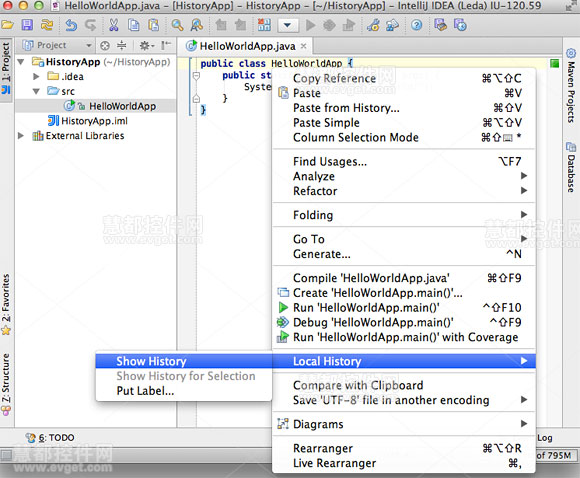The width and height of the screenshot is (580, 478).
Task: Click the Paste toolbar icon
Action: (154, 25)
